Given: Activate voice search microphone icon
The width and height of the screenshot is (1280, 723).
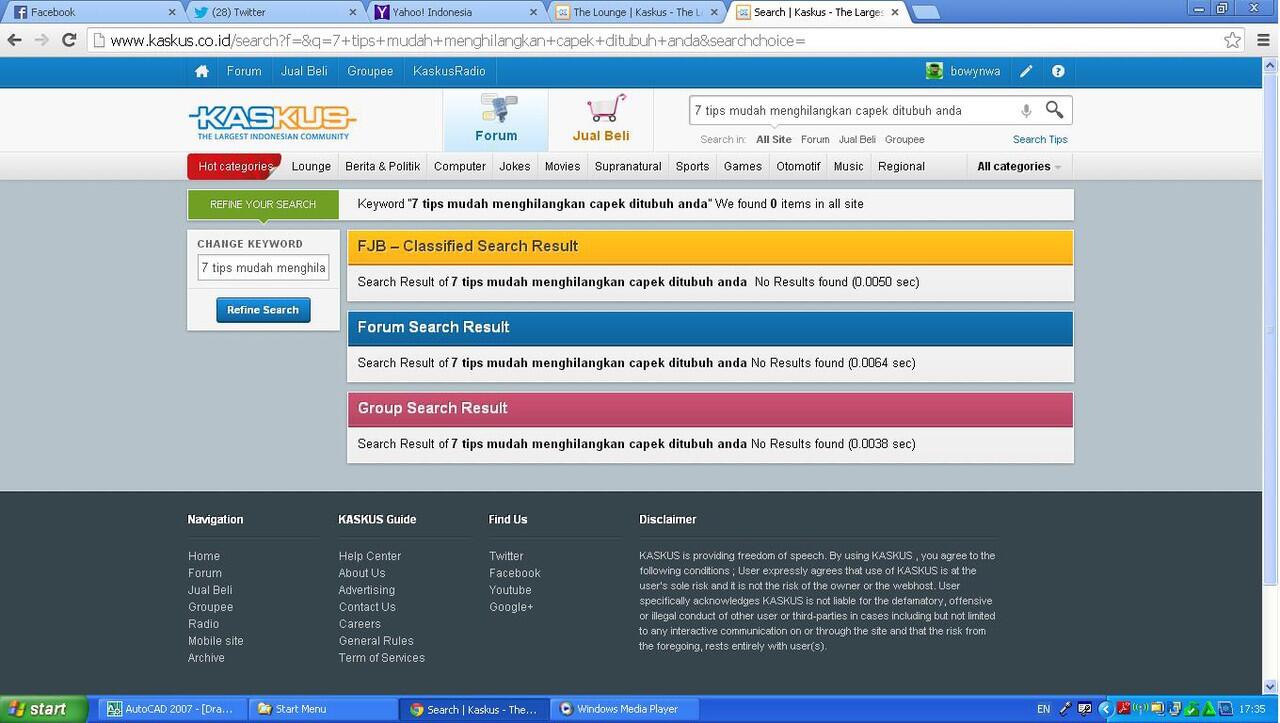Looking at the screenshot, I should tap(1026, 111).
